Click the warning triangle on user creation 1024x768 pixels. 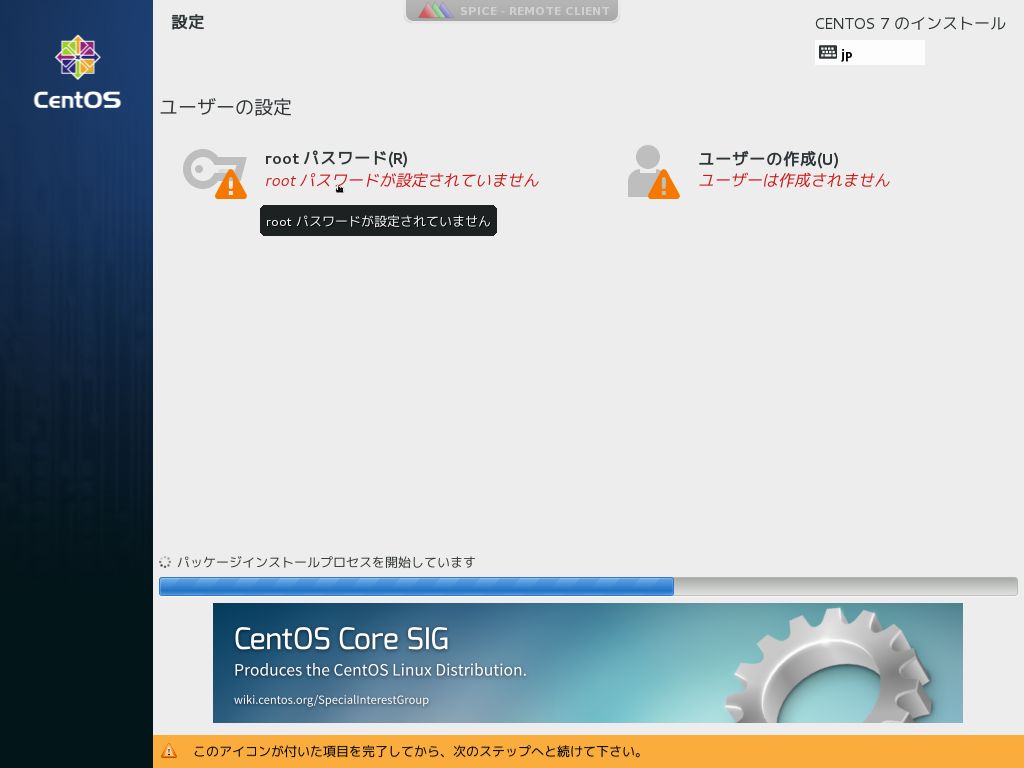[x=664, y=186]
